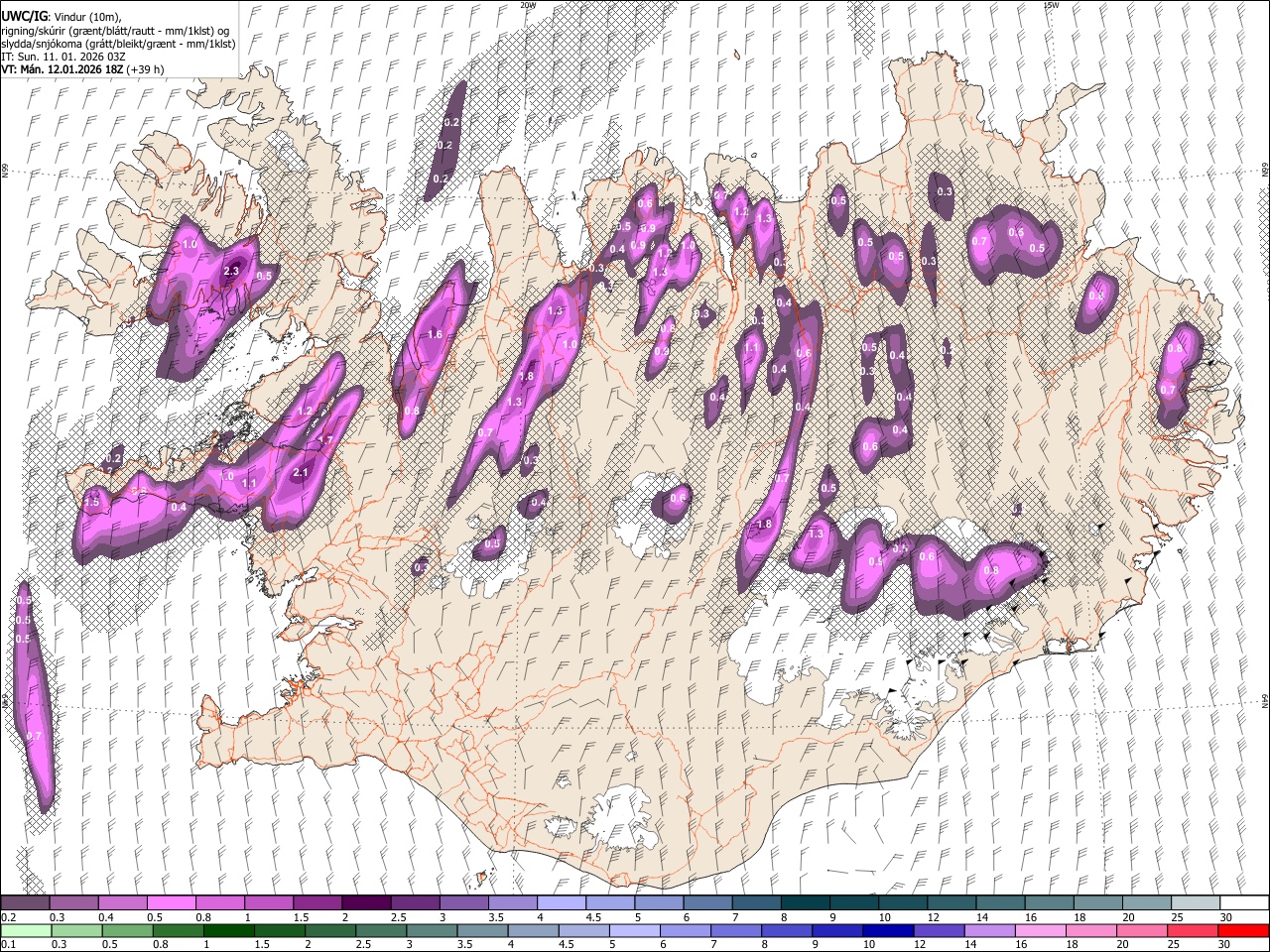Select the bright pink swatch at upper legend 0.5
This screenshot has width=1270, height=952.
171,902
